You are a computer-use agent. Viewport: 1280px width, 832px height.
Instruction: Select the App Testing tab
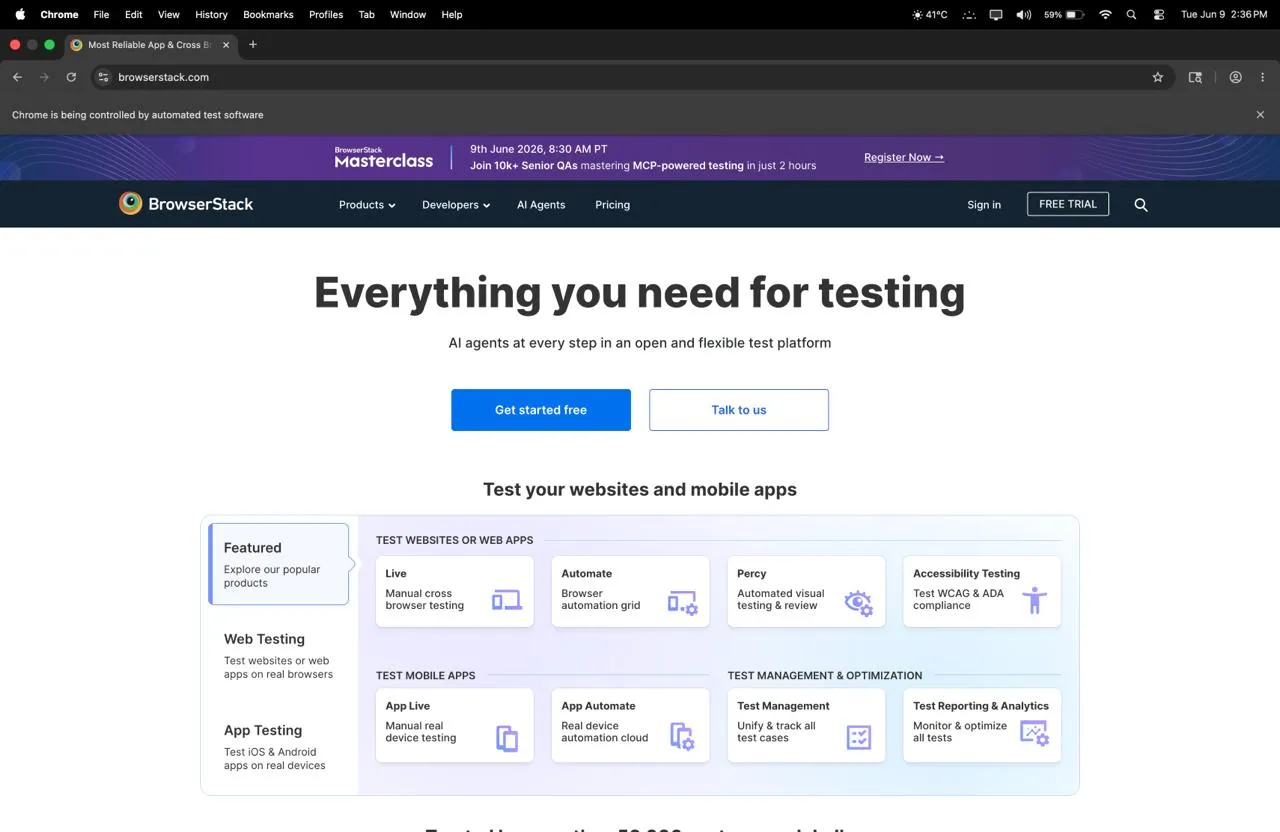(x=279, y=746)
